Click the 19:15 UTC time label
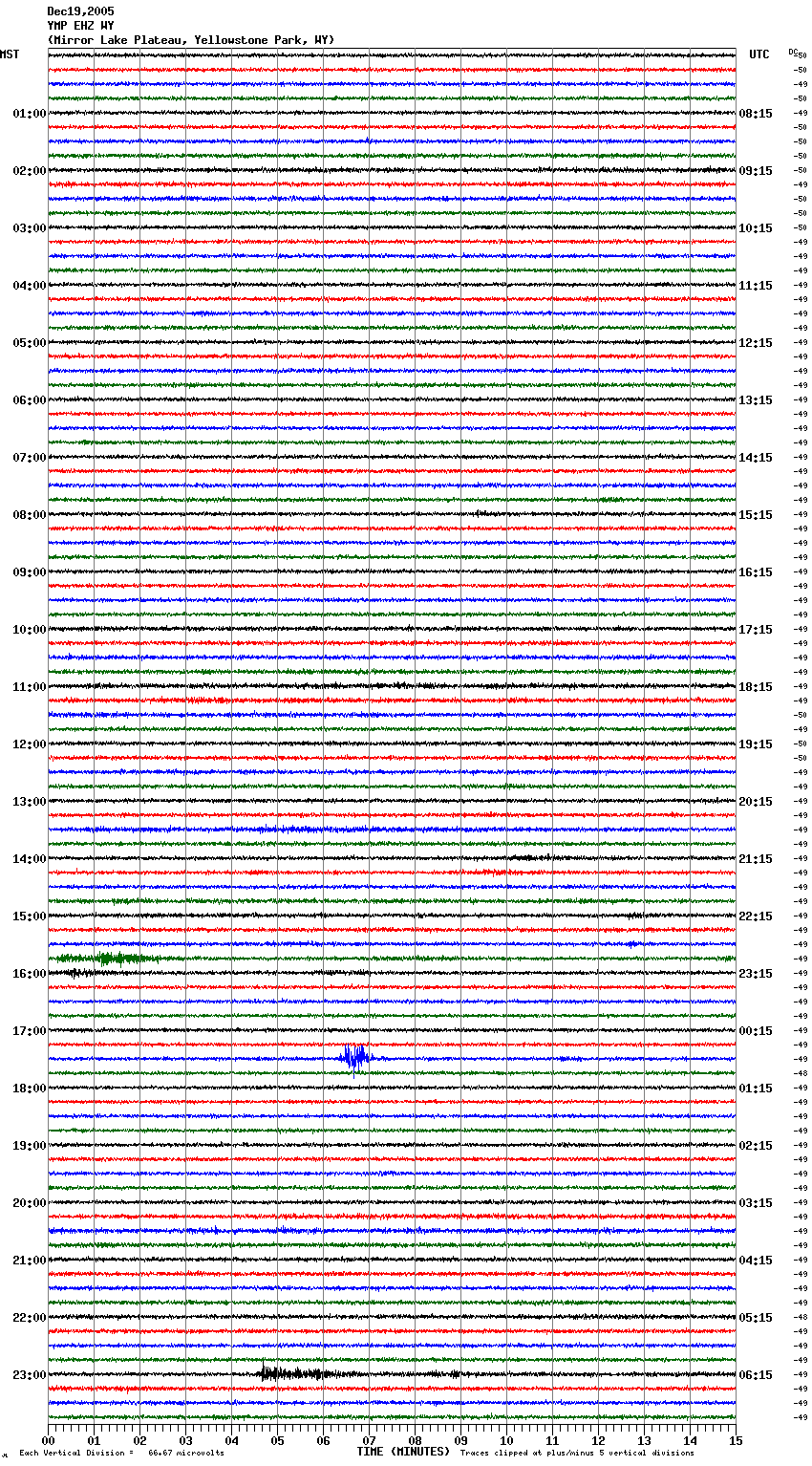 [756, 744]
